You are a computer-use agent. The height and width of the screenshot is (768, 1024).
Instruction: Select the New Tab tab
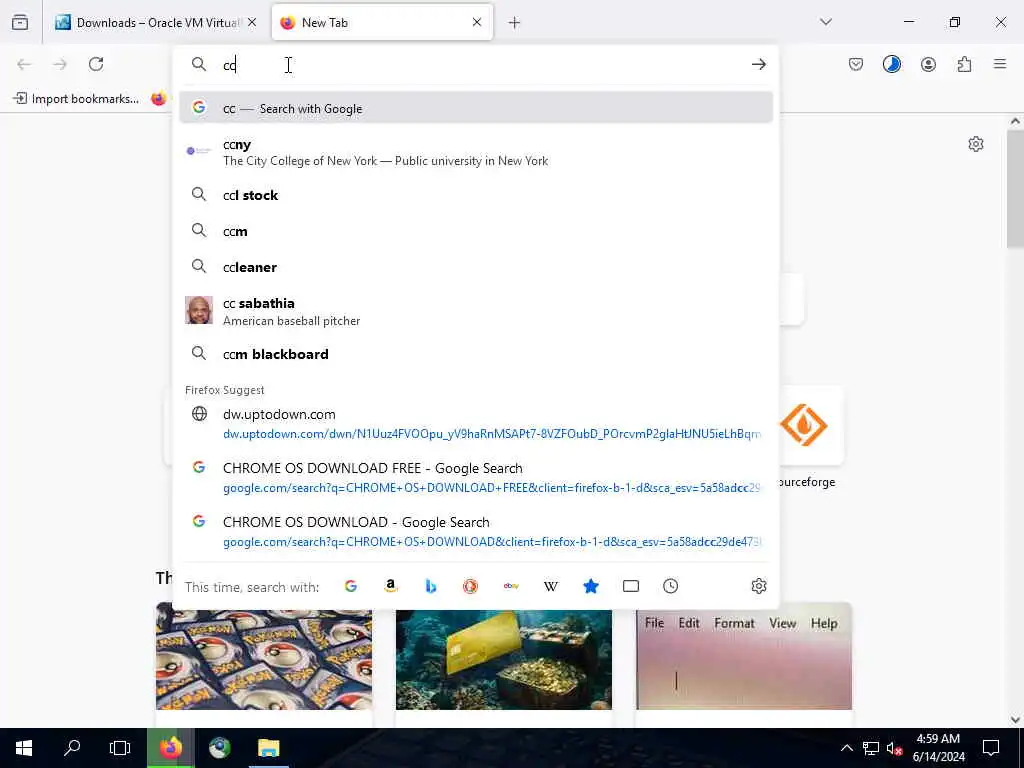[382, 22]
